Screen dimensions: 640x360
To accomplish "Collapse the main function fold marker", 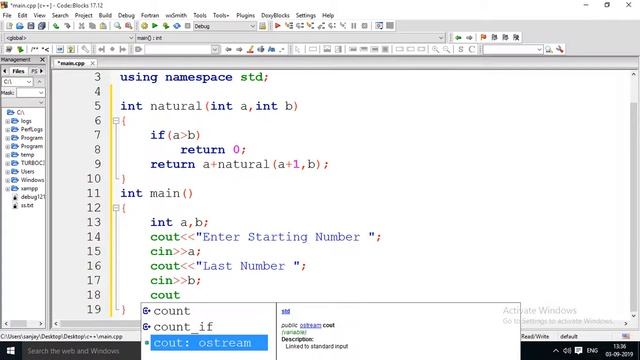I will (x=116, y=208).
